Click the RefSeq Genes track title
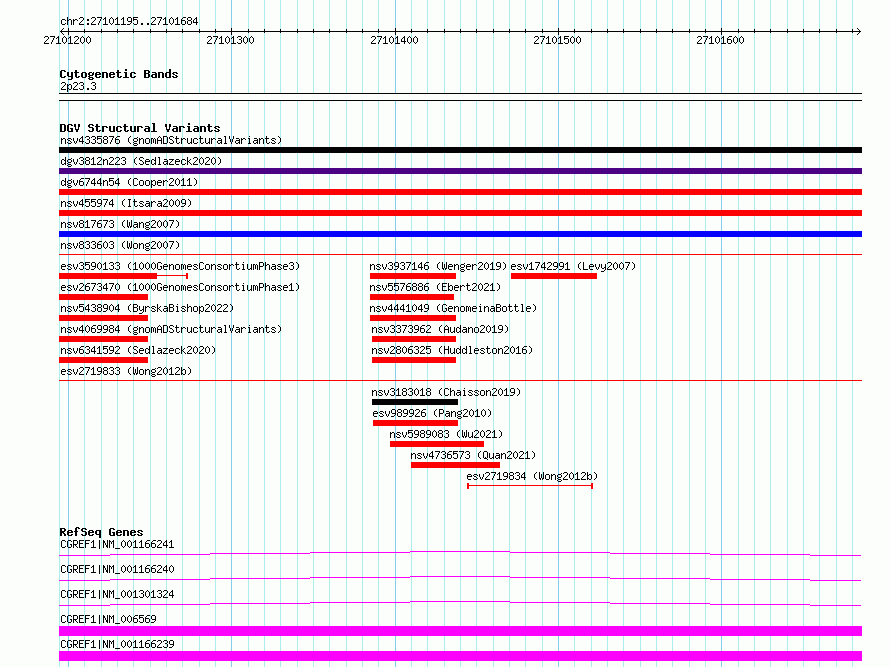This screenshot has height=667, width=890. [101, 532]
